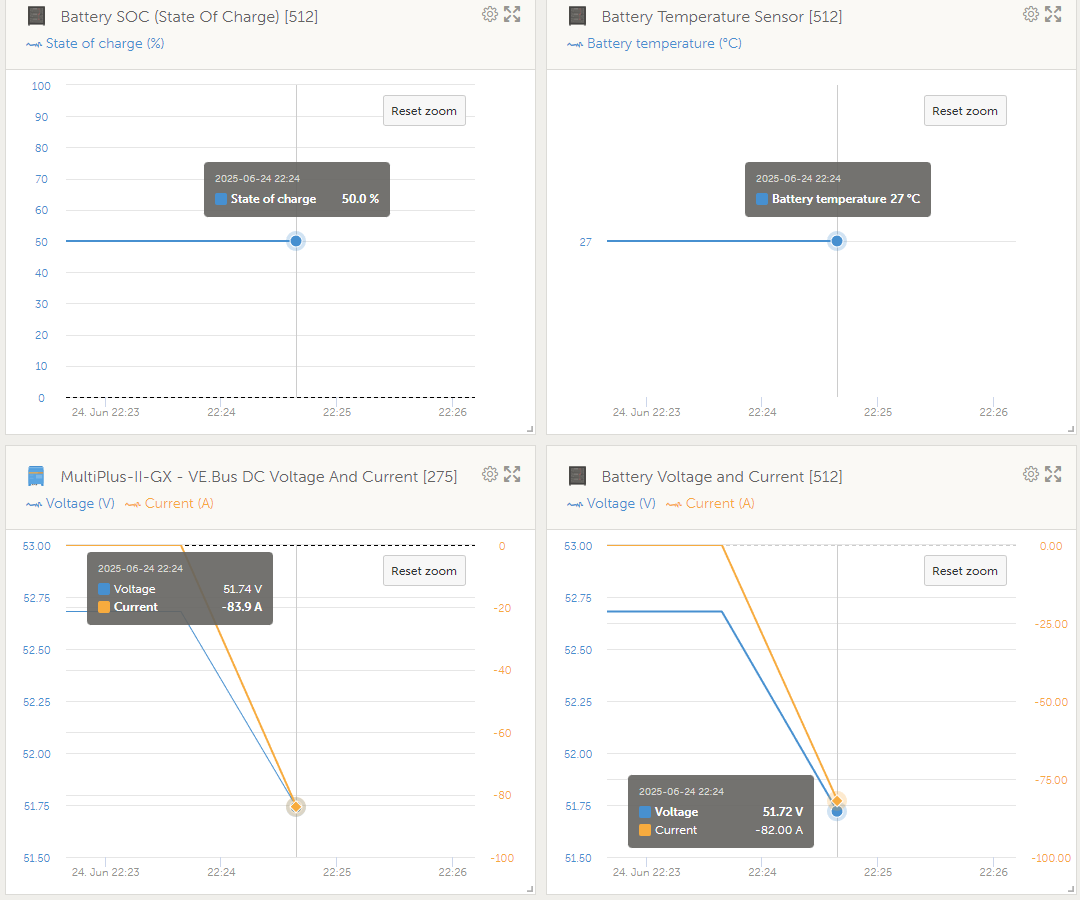Expand Battery SOC widget to fullscreen
1080x900 pixels.
click(512, 14)
